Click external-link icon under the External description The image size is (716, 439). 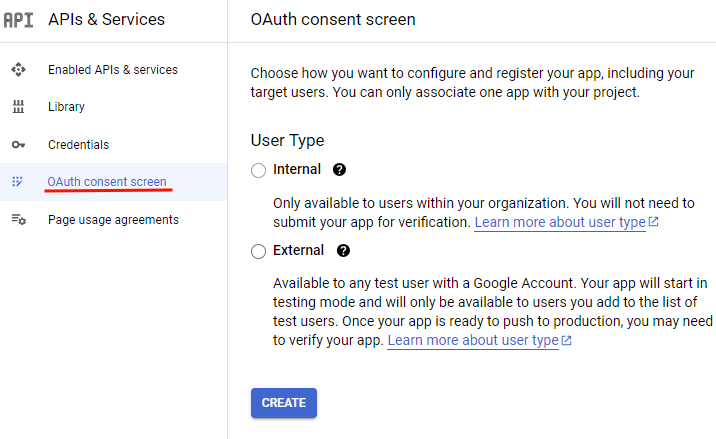coord(567,341)
